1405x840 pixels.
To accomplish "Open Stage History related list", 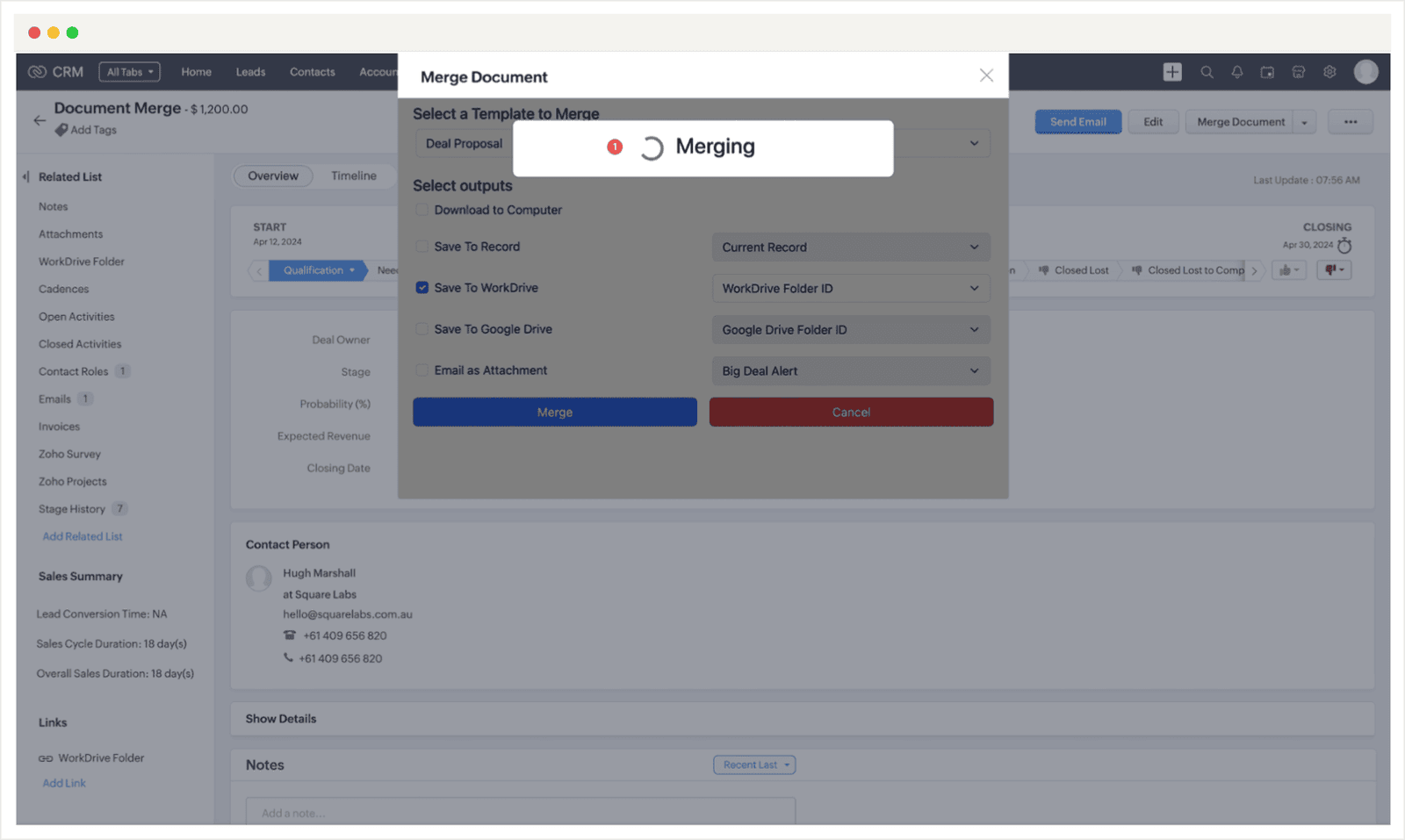I will [72, 510].
